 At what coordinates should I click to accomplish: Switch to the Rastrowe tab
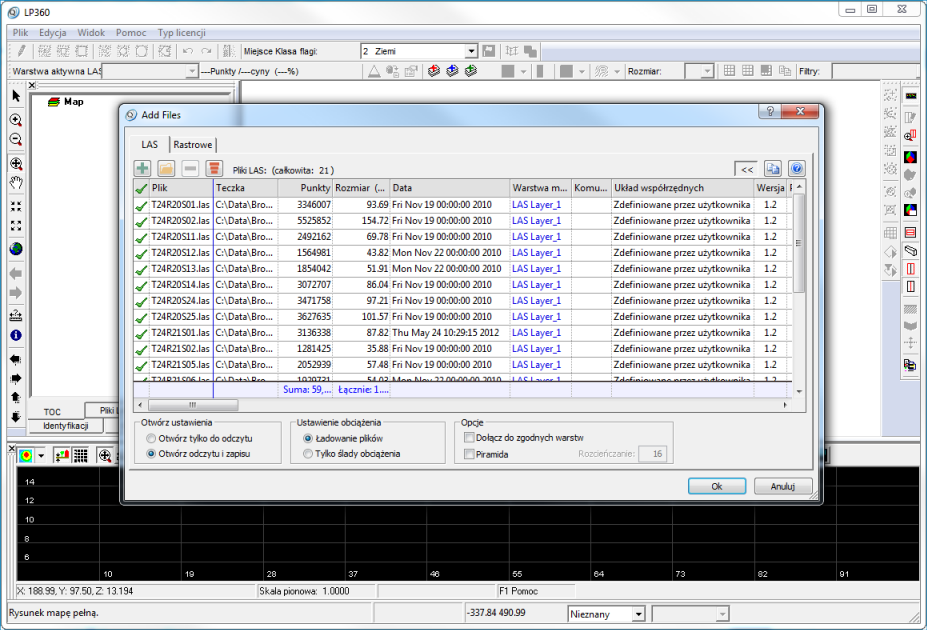tap(193, 145)
